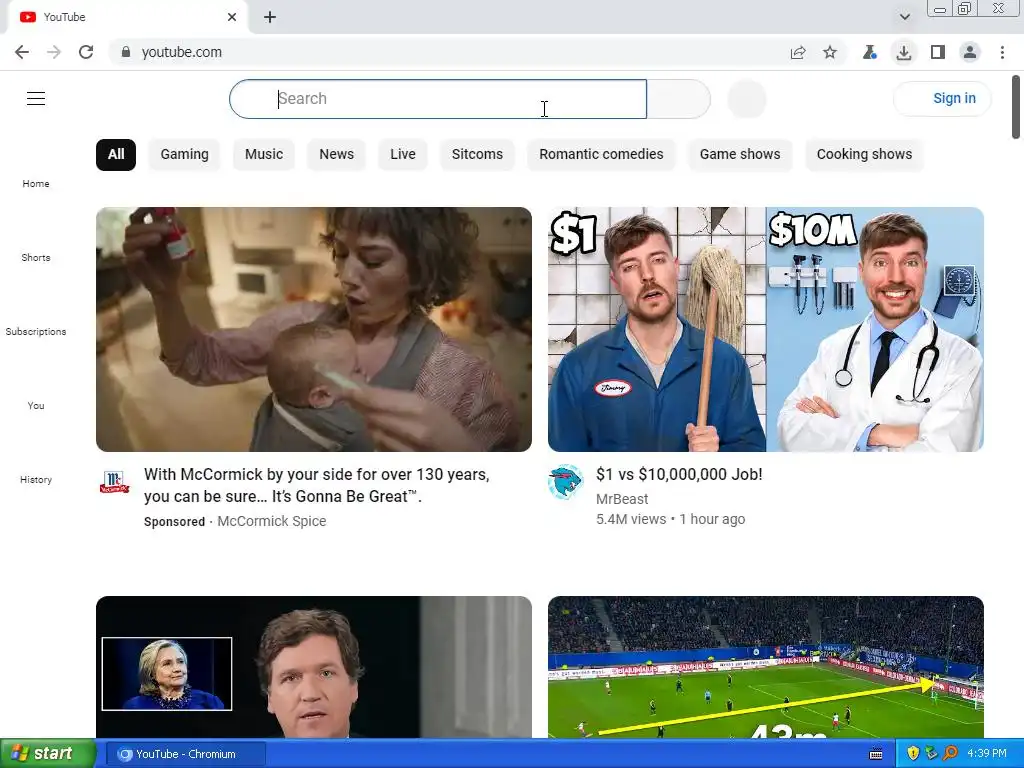
Task: Select the Music filter chip
Action: (x=264, y=155)
